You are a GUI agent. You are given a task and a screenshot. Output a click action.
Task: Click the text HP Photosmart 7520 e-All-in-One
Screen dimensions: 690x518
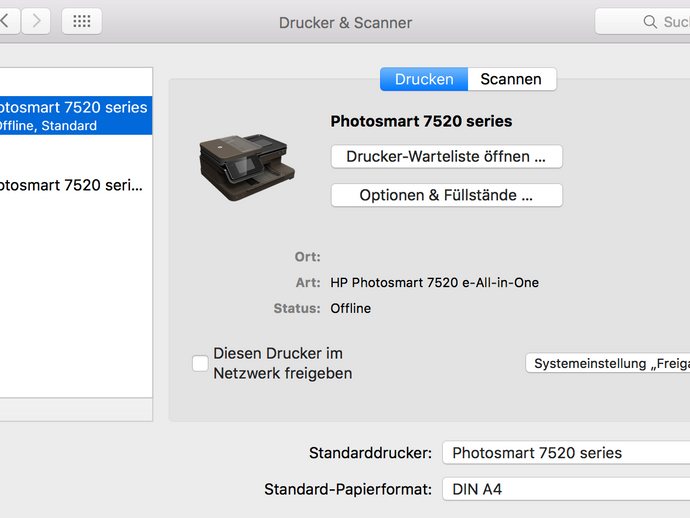pos(434,283)
